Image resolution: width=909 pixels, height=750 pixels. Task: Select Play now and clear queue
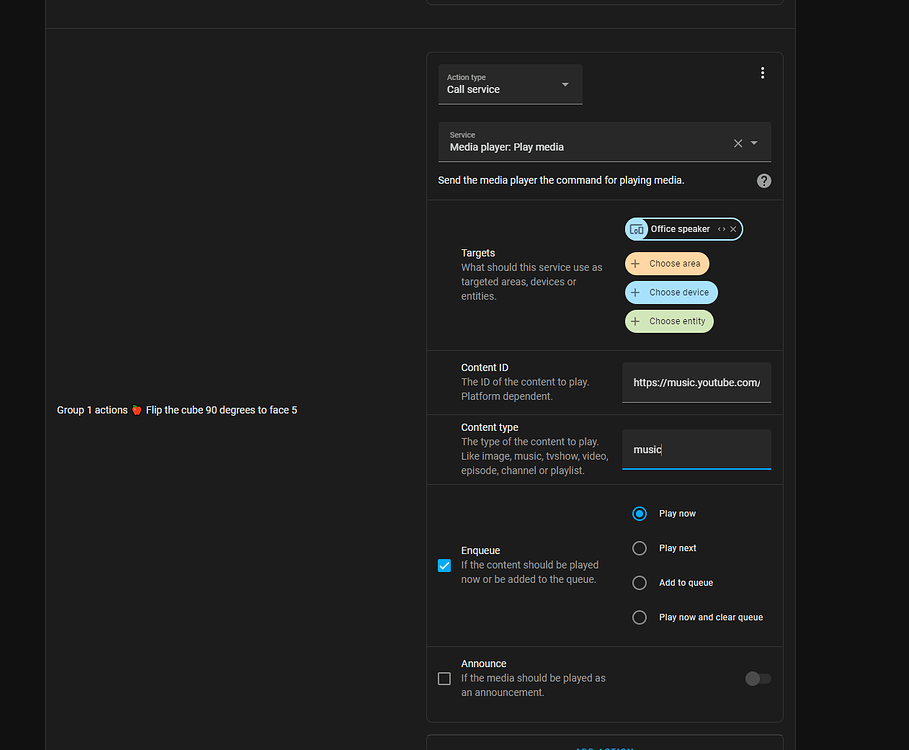[x=639, y=617]
